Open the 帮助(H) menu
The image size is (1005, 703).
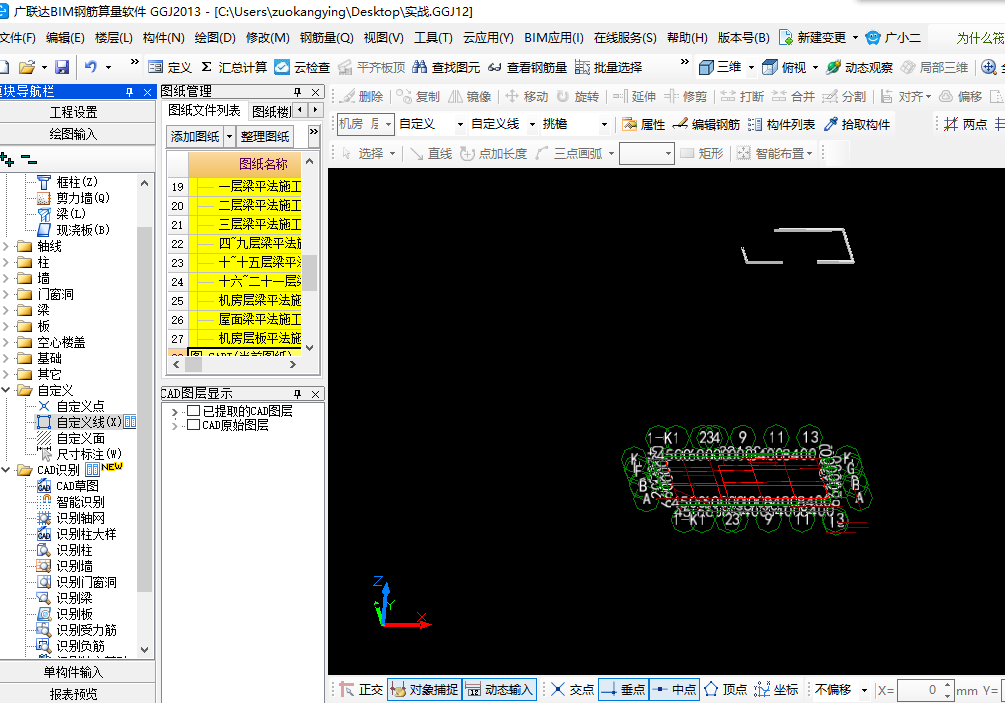[687, 38]
